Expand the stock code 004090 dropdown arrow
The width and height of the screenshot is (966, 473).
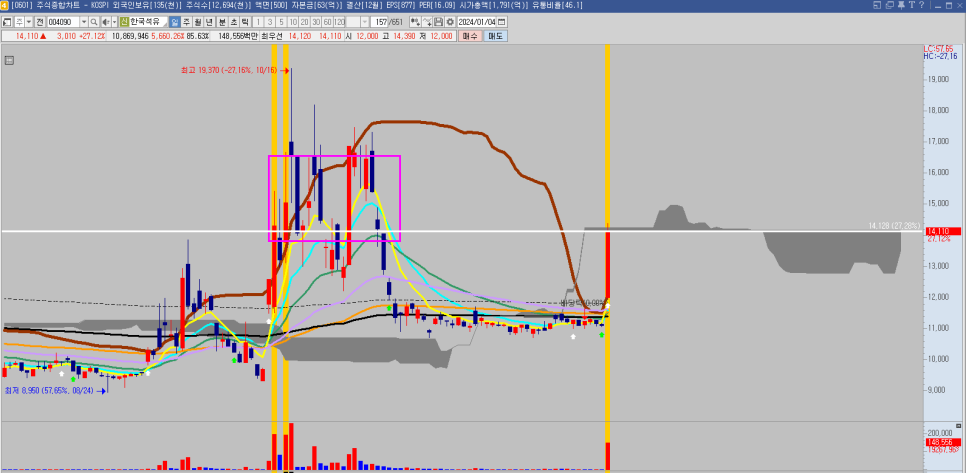[x=83, y=21]
